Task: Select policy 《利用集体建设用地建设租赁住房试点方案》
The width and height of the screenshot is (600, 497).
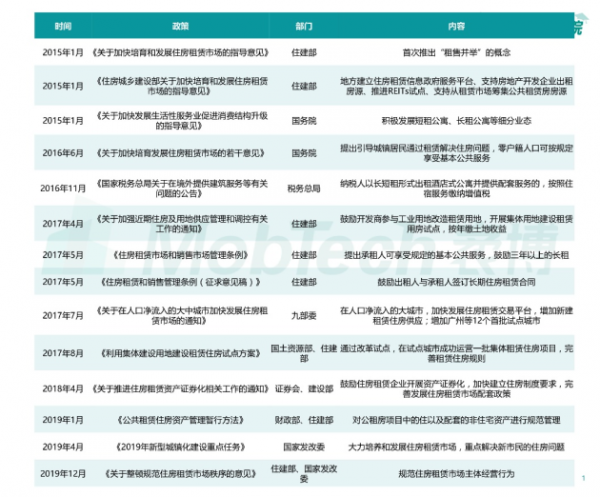Action: point(180,353)
